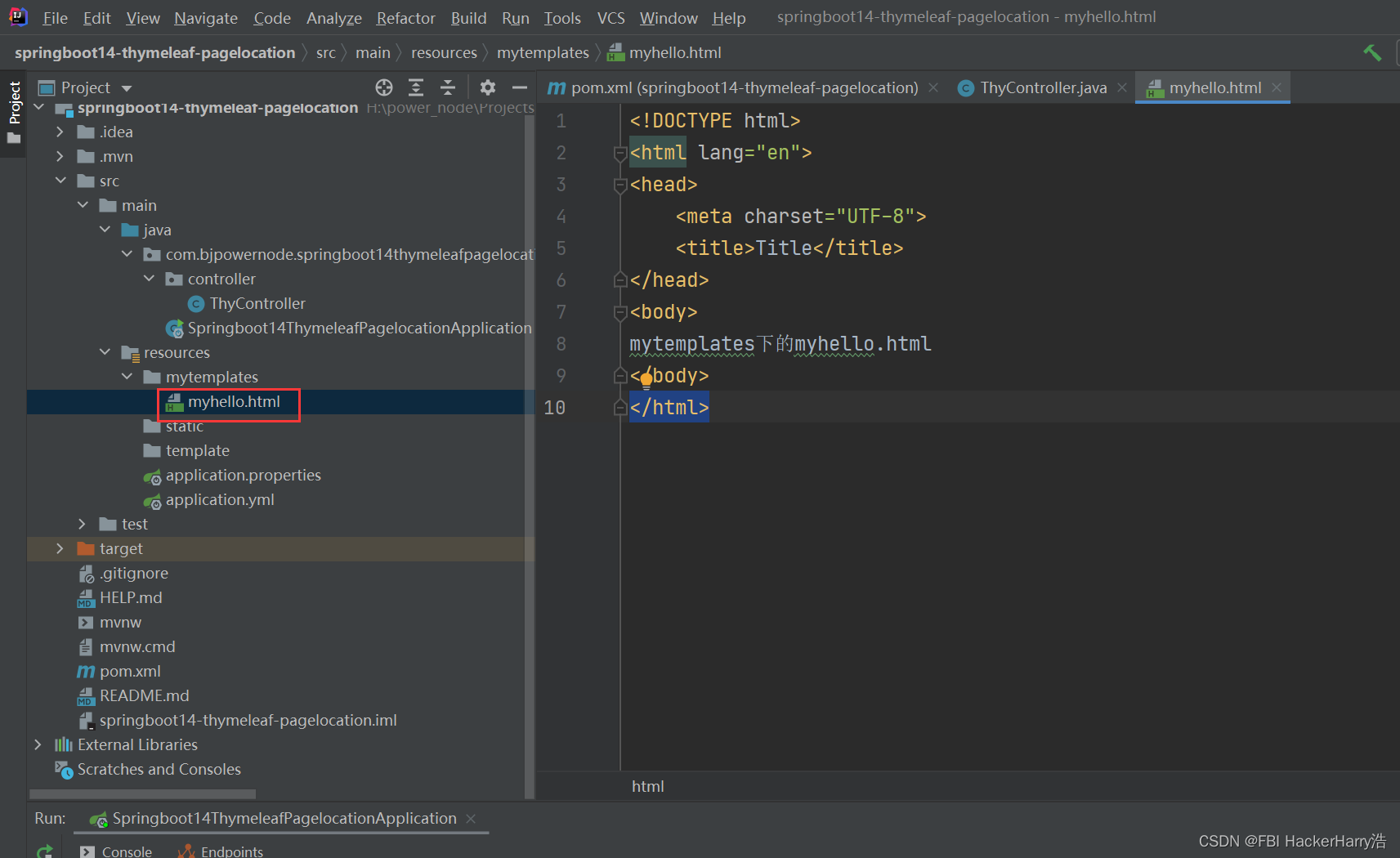The image size is (1400, 858).
Task: Click fold marker on the body tag line
Action: (619, 312)
